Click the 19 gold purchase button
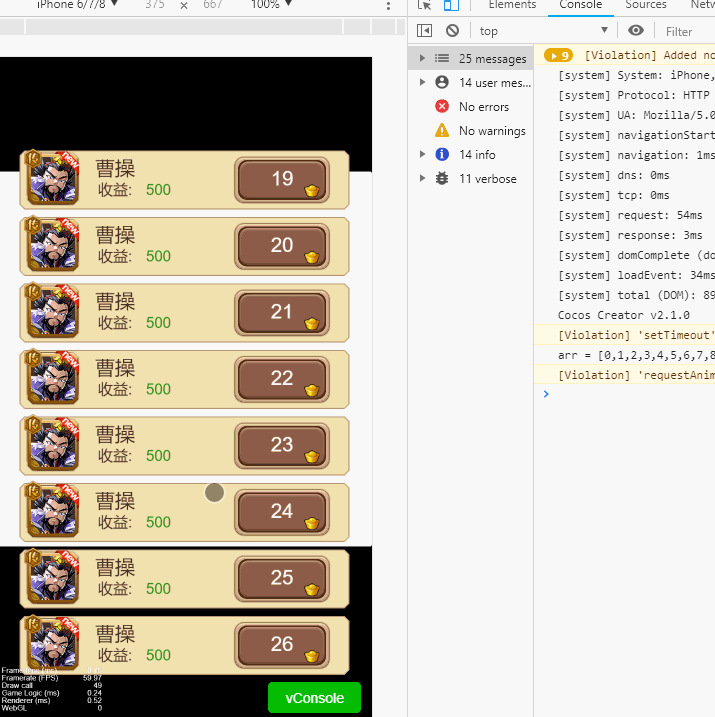 point(282,180)
